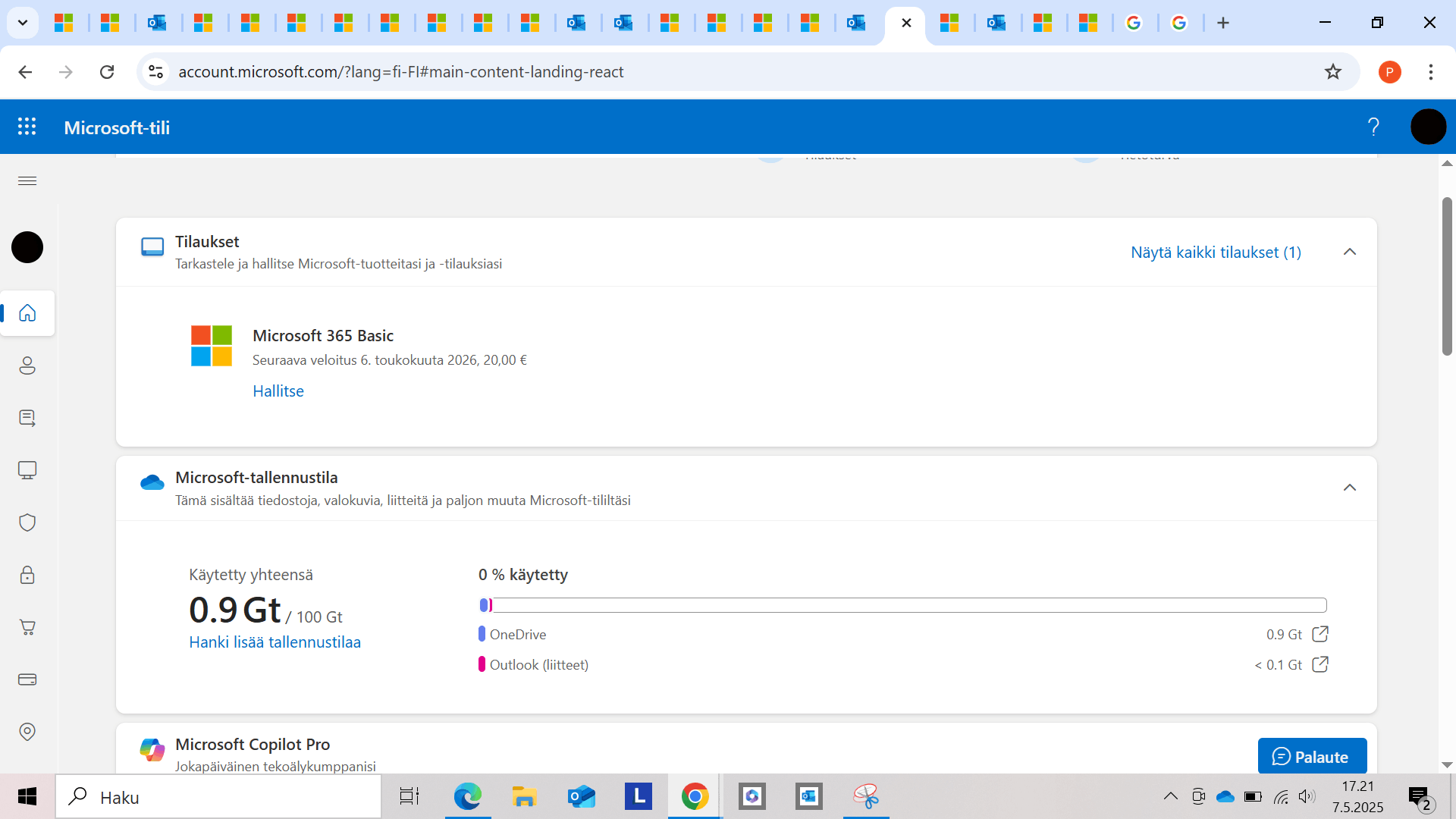The width and height of the screenshot is (1456, 819).
Task: Open the Subscriptions sidebar icon
Action: [27, 418]
